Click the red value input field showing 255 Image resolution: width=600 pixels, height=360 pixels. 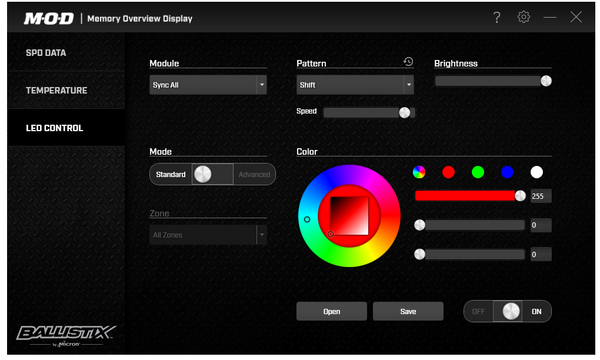tap(541, 196)
